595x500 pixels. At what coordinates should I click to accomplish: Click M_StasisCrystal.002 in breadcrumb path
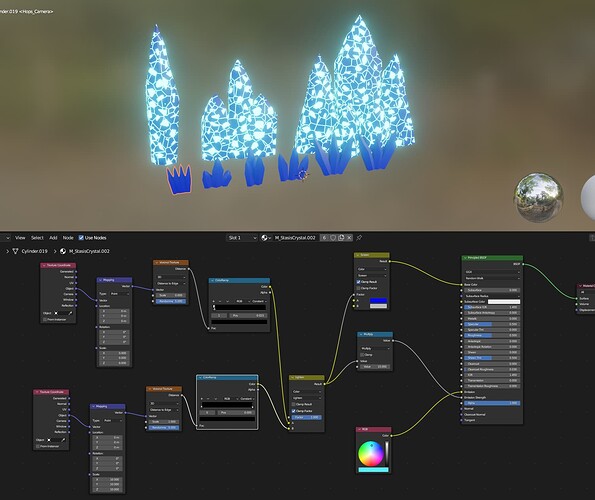tap(89, 251)
